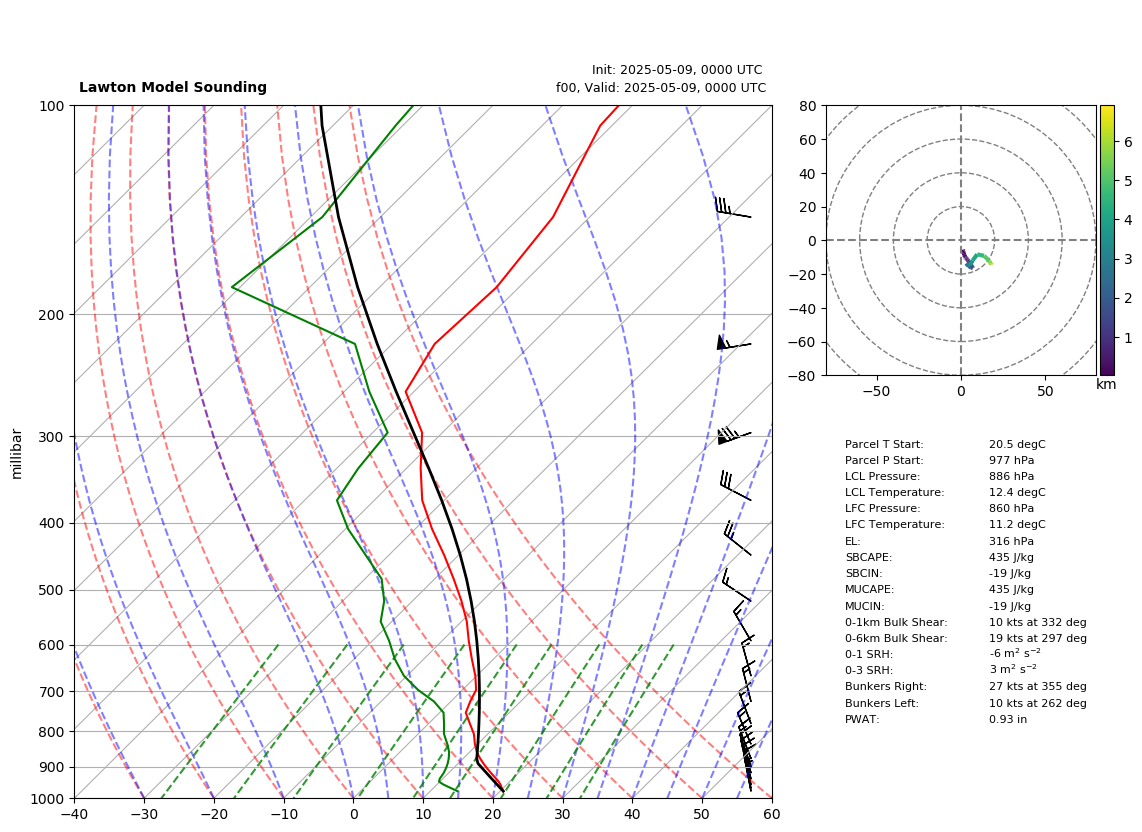Click the 1000 millibar pressure tick label
The width and height of the screenshot is (1142, 832).
tap(49, 799)
